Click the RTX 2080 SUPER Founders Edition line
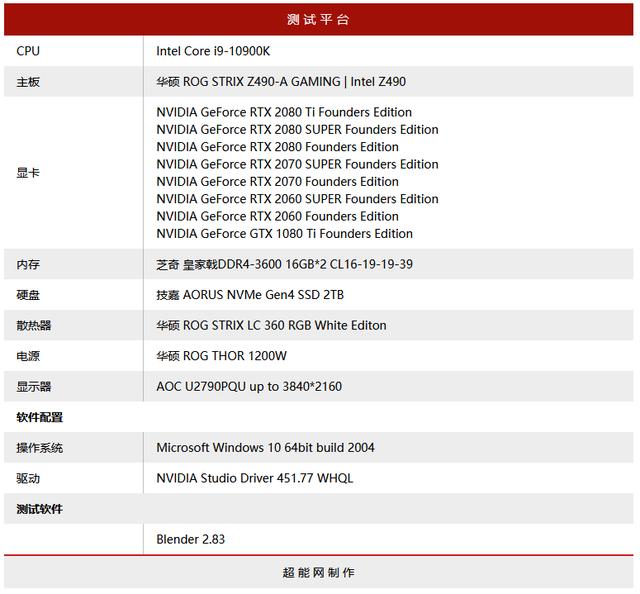The height and width of the screenshot is (594, 640). click(x=298, y=129)
